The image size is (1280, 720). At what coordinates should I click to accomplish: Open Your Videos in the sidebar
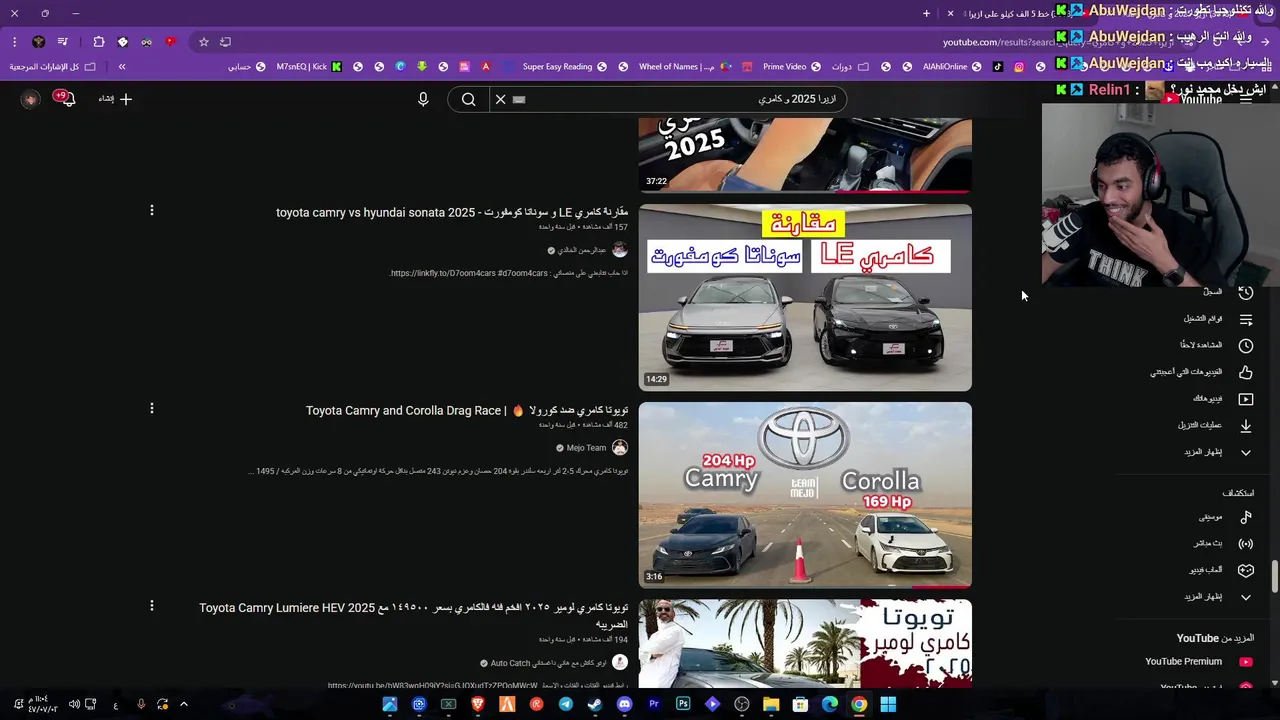point(1222,399)
